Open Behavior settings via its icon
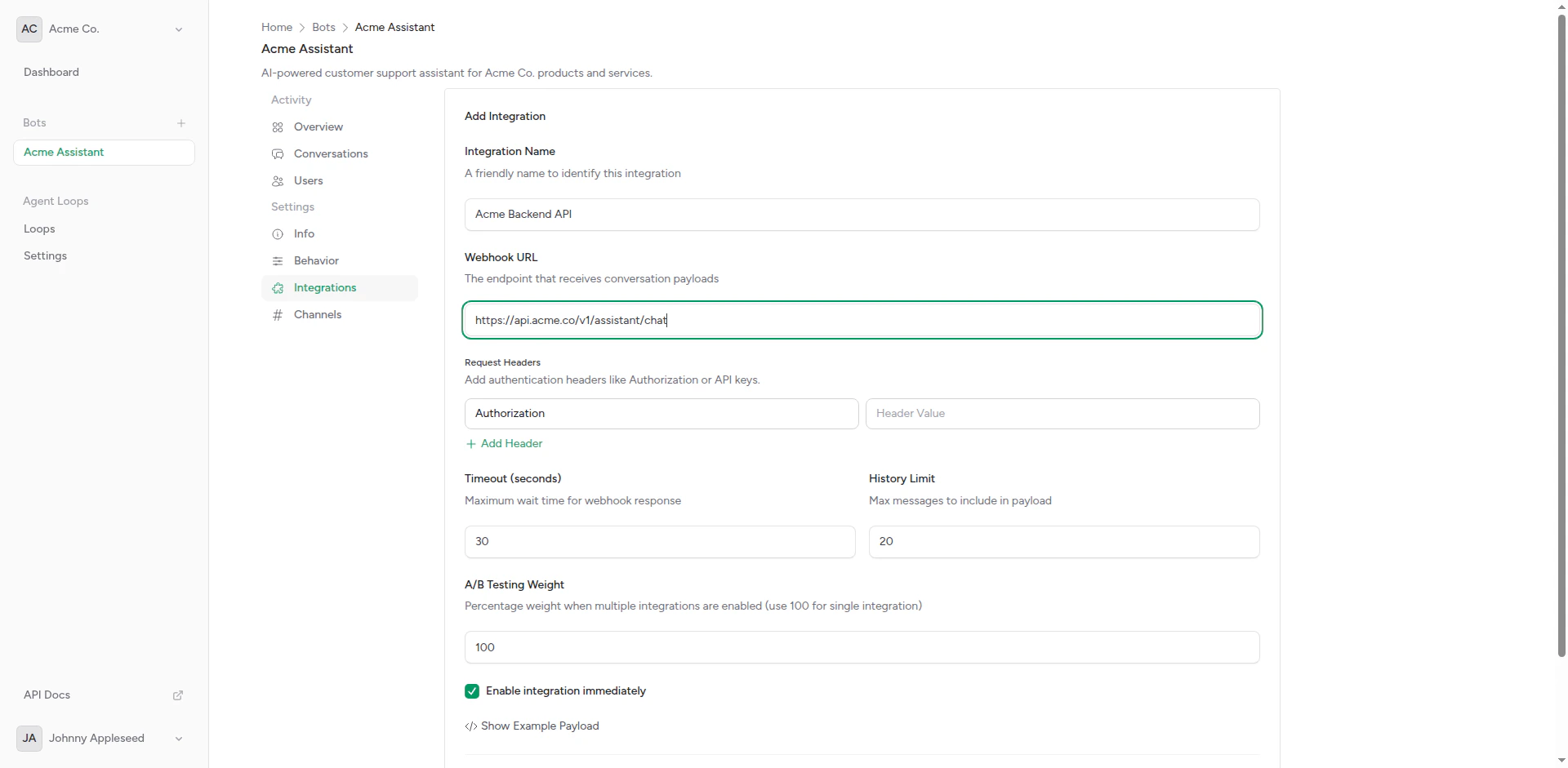 [278, 261]
